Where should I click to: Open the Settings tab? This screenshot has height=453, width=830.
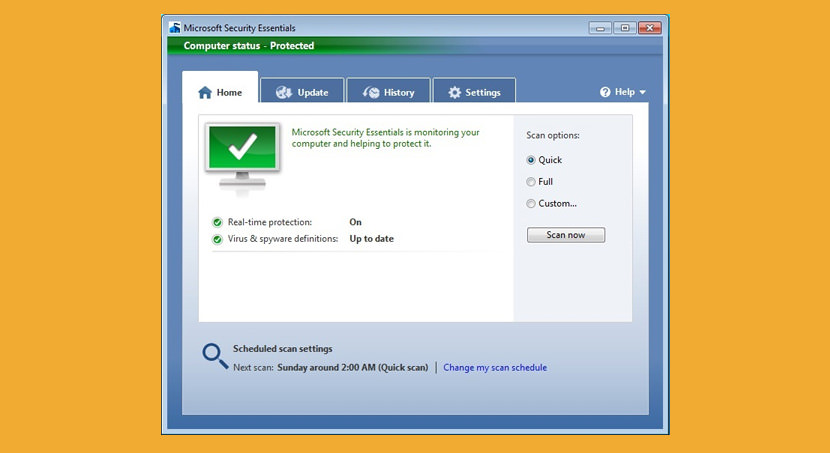pos(474,90)
